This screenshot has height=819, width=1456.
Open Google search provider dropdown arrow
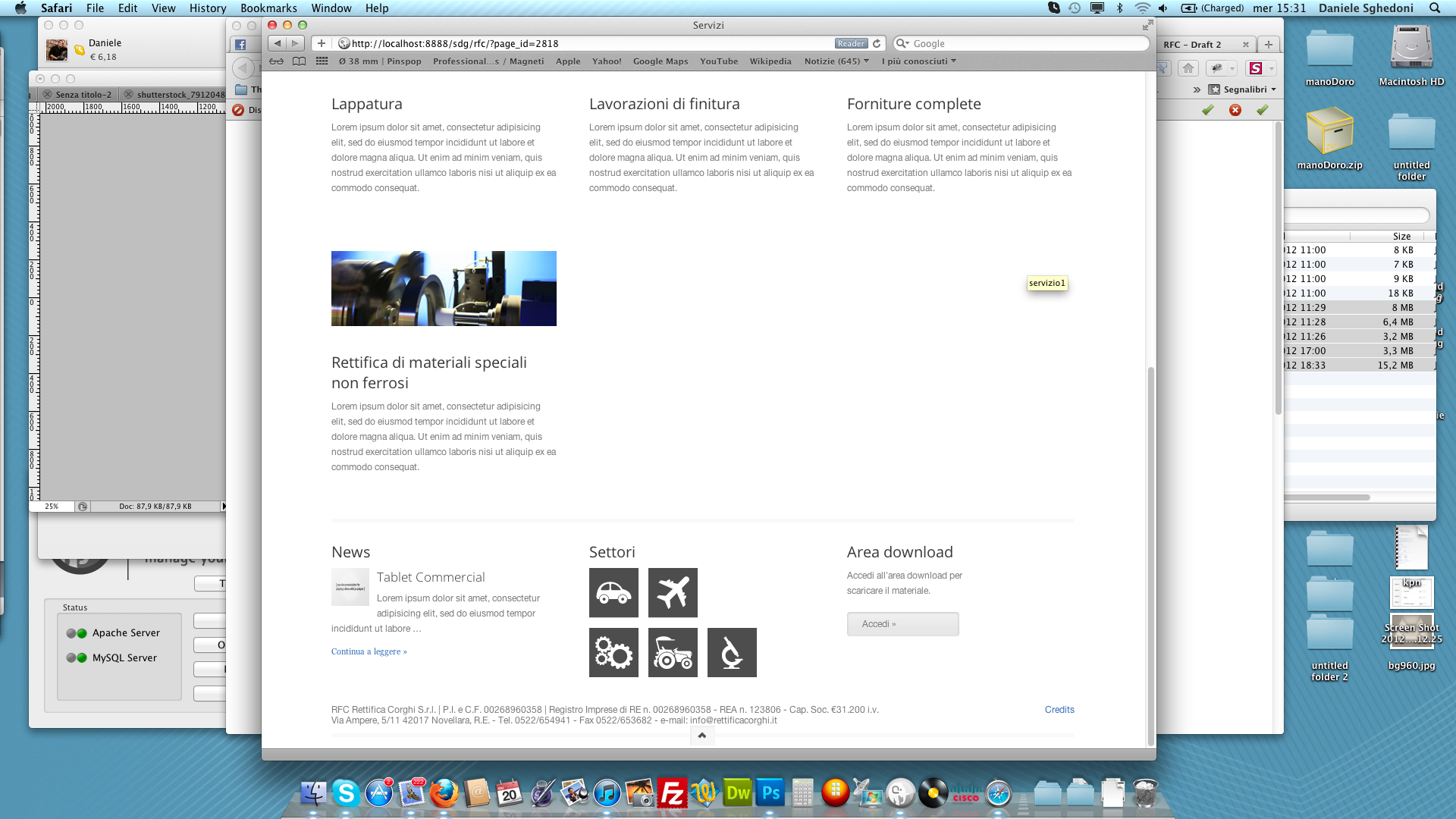point(902,43)
